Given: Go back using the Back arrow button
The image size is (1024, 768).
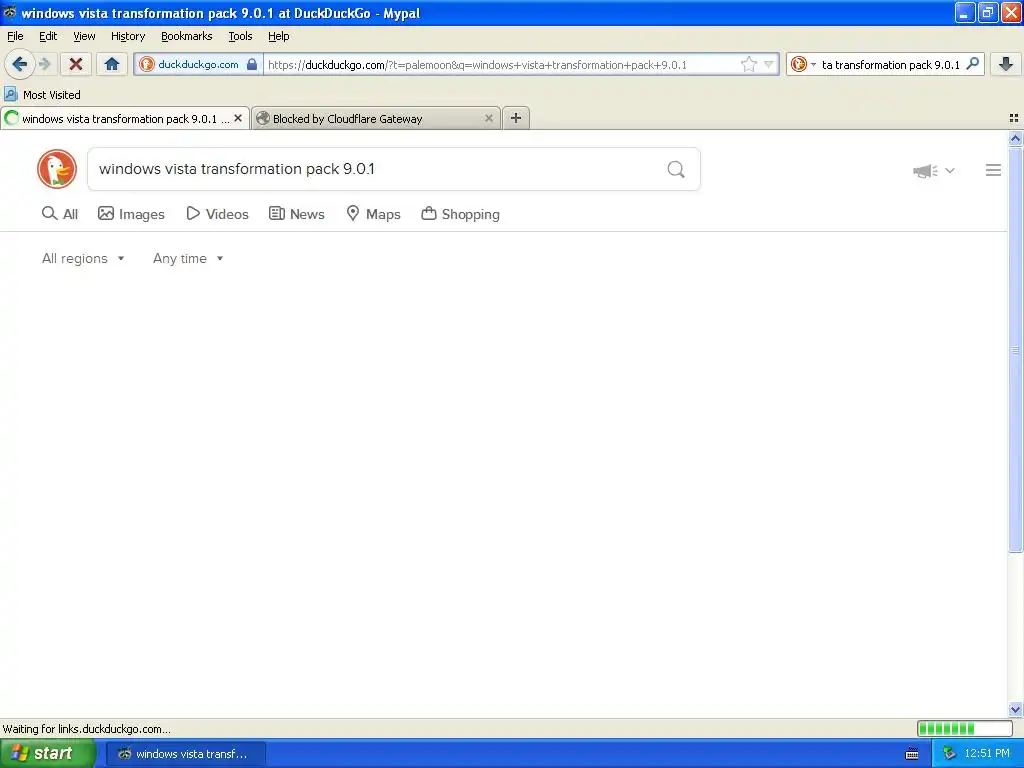Looking at the screenshot, I should pyautogui.click(x=19, y=64).
